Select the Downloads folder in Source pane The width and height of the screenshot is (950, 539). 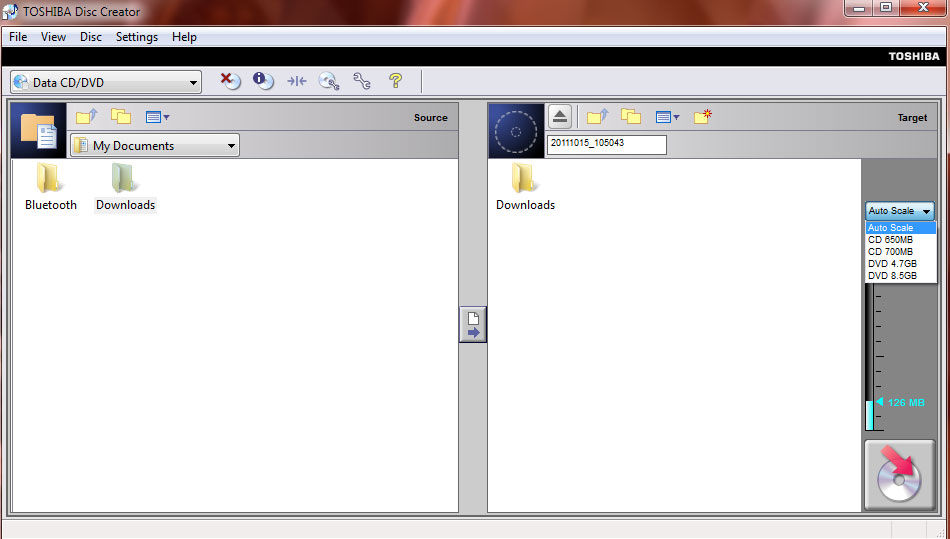pos(125,187)
